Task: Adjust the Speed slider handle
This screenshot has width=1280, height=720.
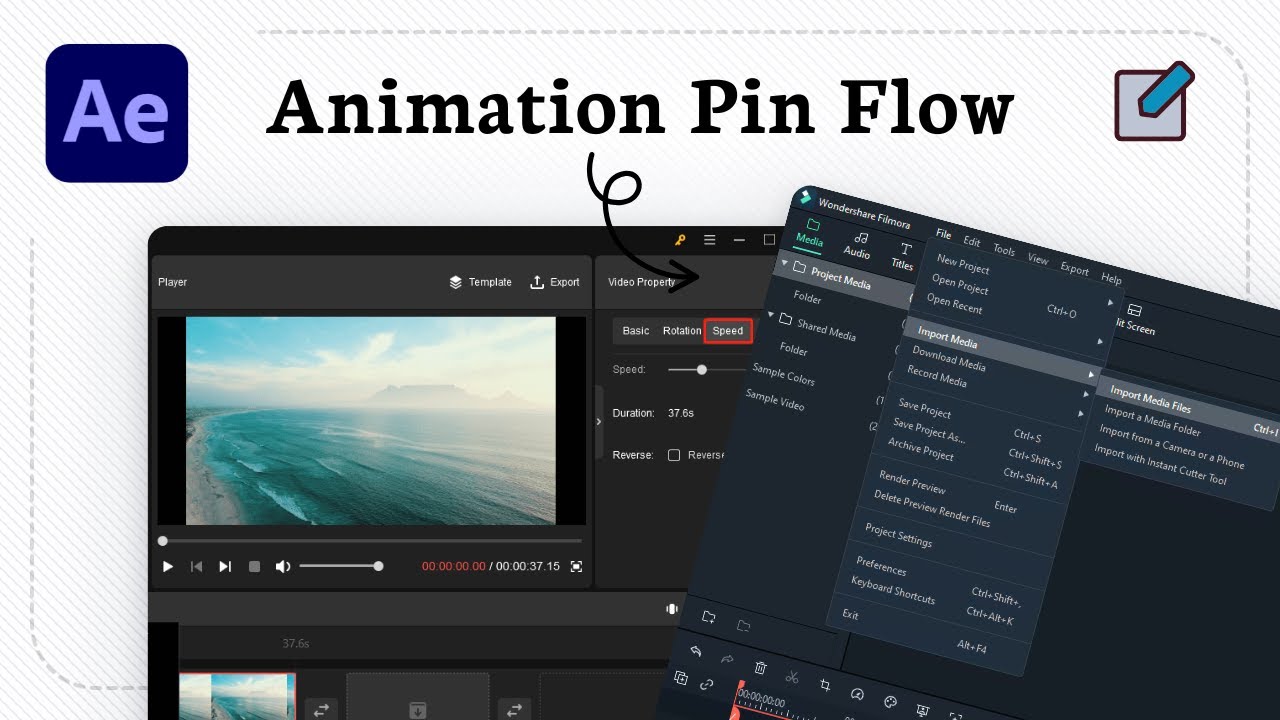Action: coord(702,369)
